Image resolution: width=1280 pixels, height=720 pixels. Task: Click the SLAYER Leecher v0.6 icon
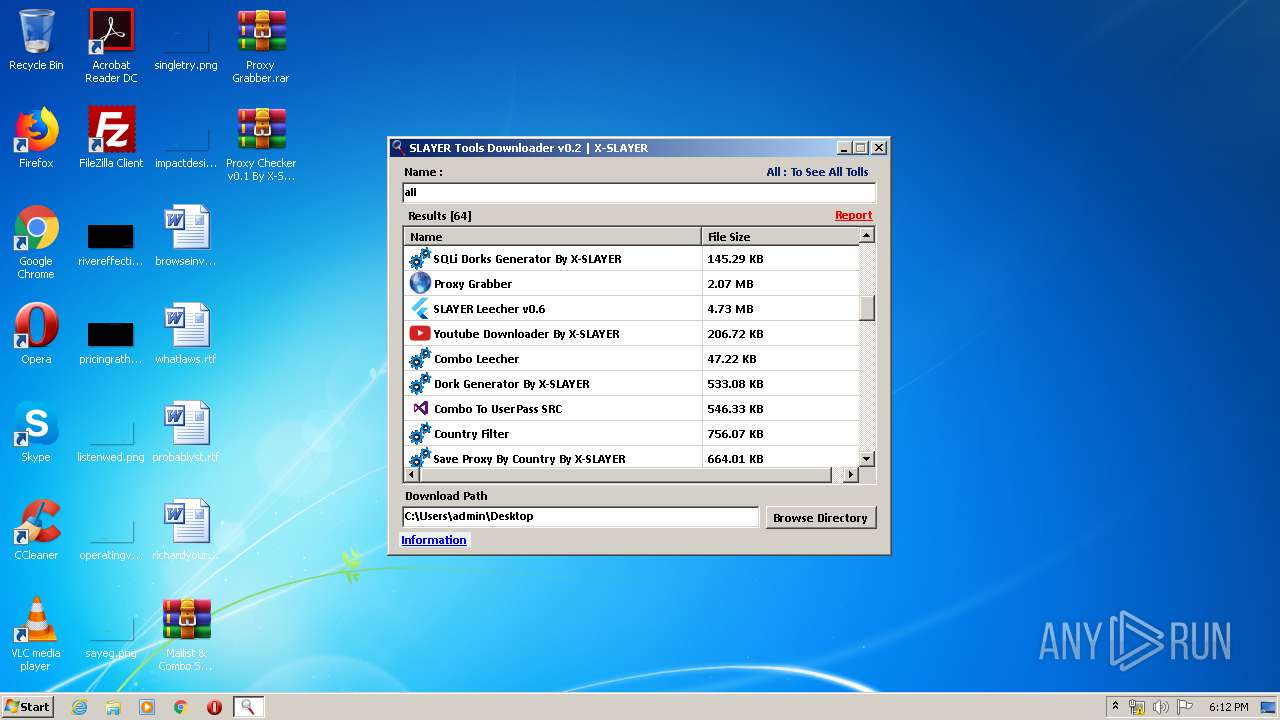pos(420,309)
